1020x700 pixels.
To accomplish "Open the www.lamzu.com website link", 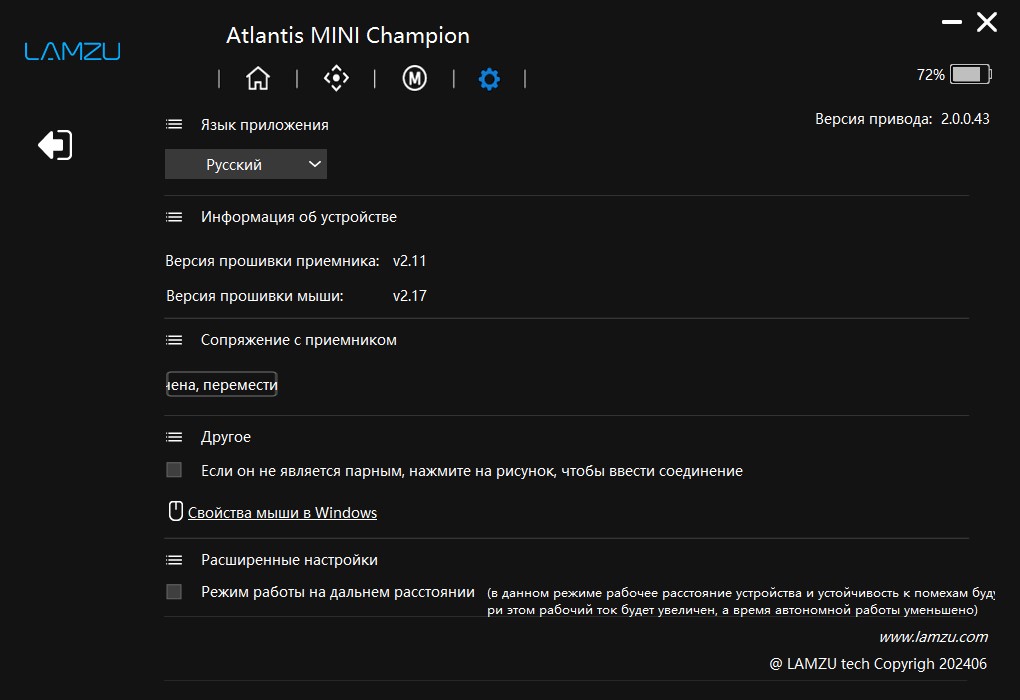I will 933,637.
